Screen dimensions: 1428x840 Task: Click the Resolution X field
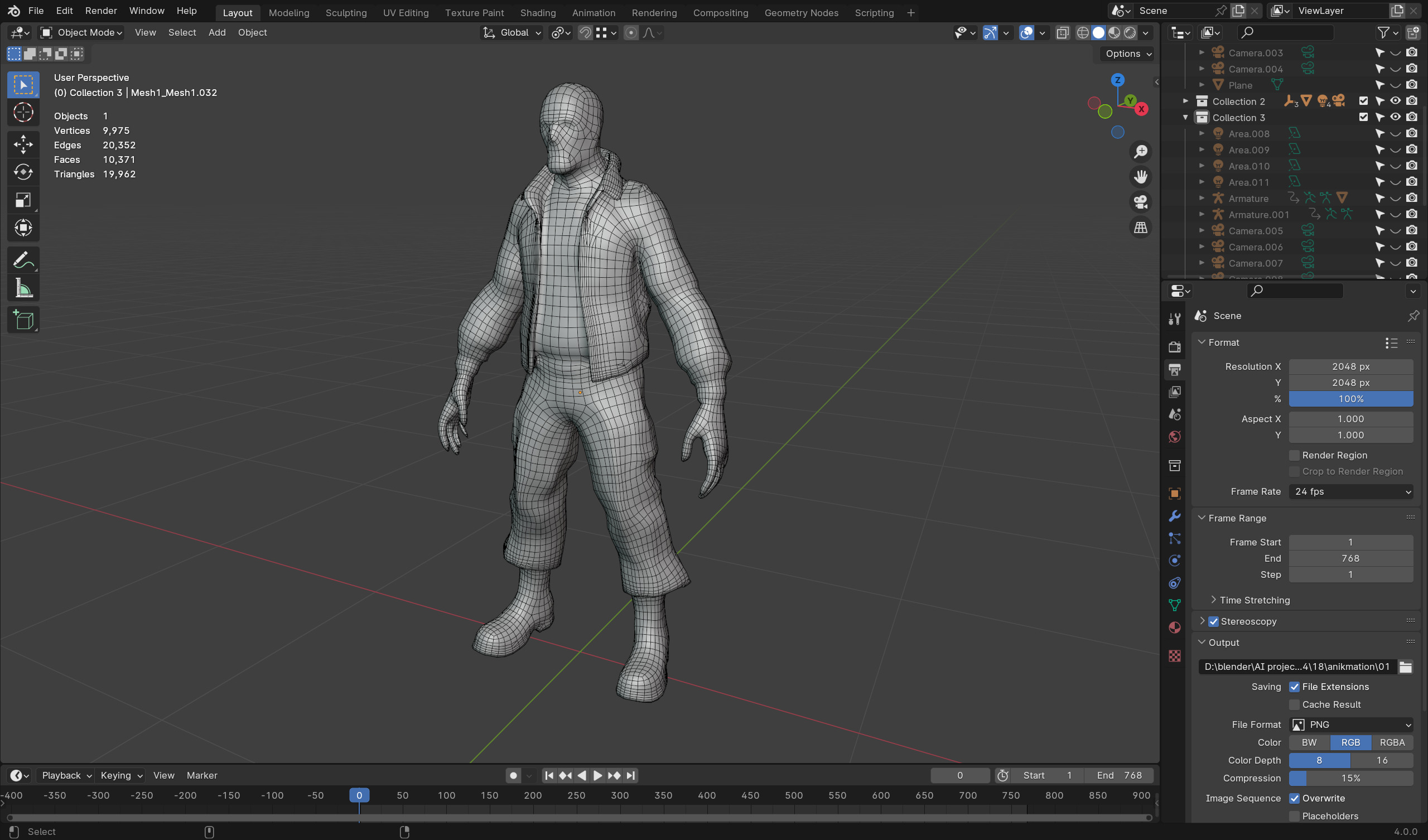[1351, 367]
